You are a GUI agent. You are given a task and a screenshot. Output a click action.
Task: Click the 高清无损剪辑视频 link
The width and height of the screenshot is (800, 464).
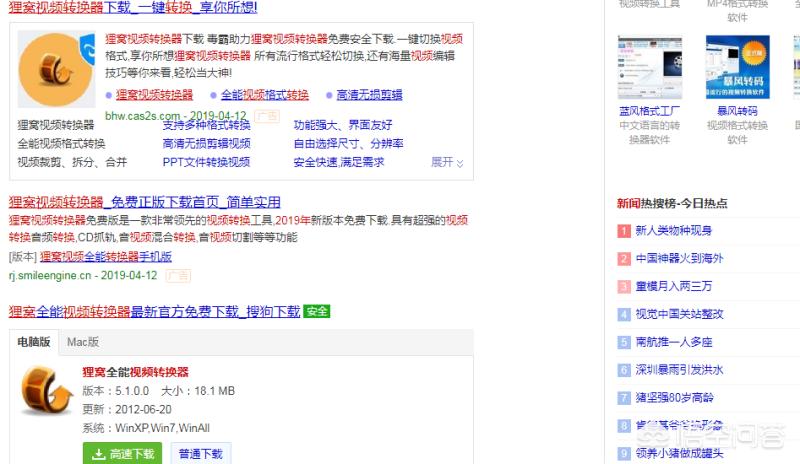pyautogui.click(x=206, y=143)
